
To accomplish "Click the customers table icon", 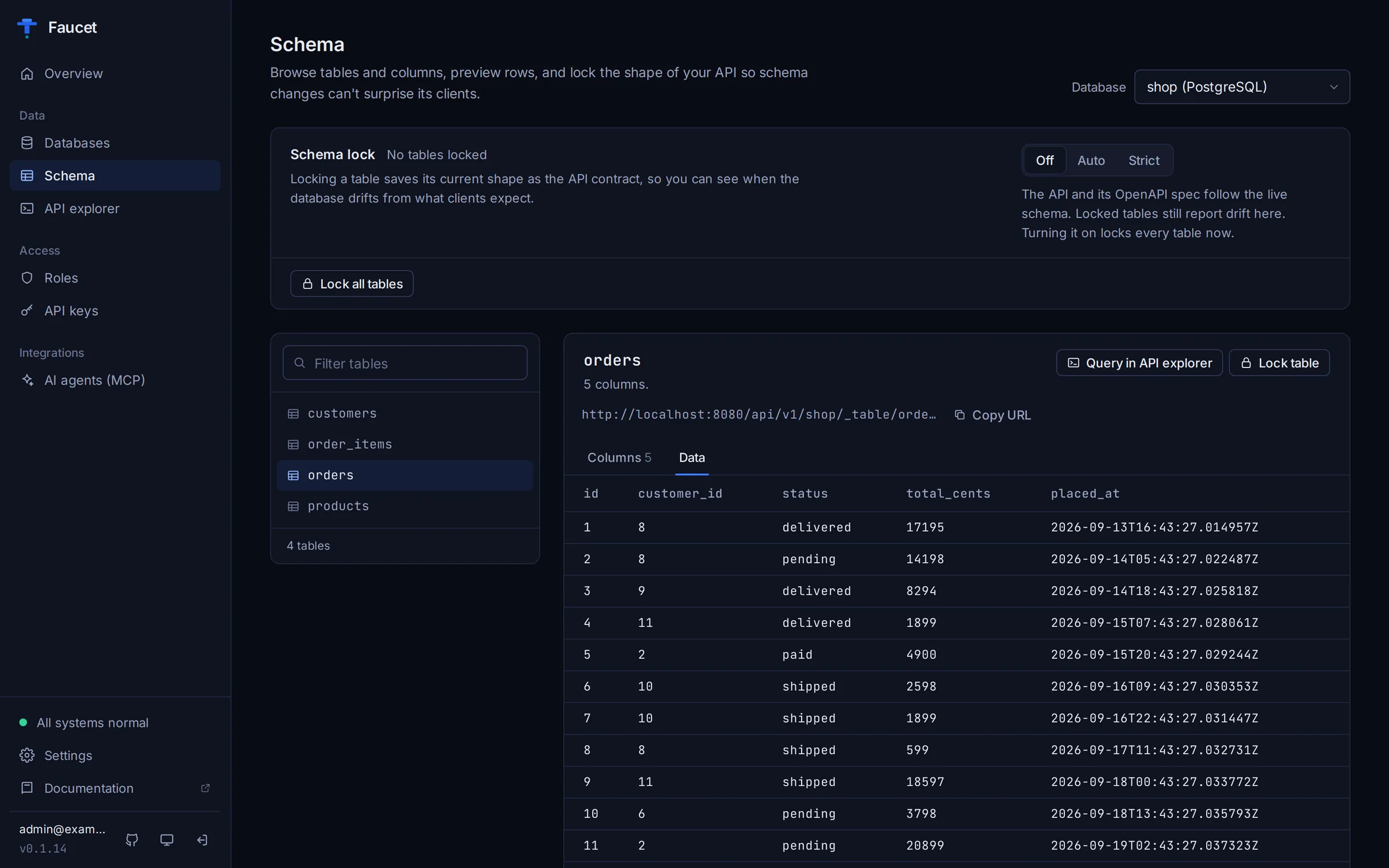I will pos(293,414).
